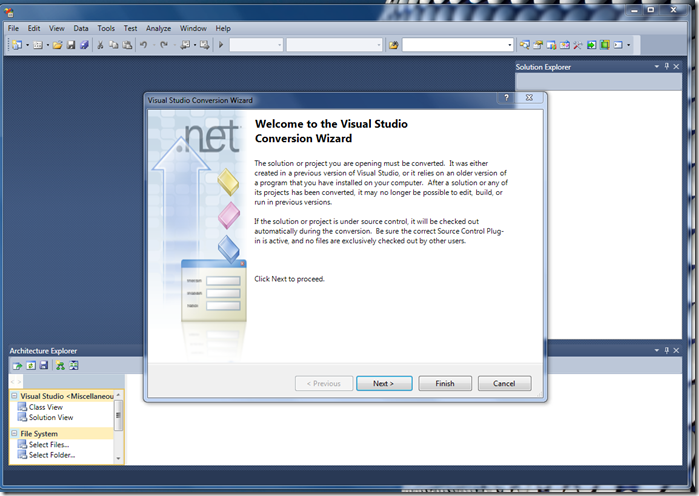Screen dimensions: 699x496
Task: Click the Paste clipboard icon
Action: point(127,45)
